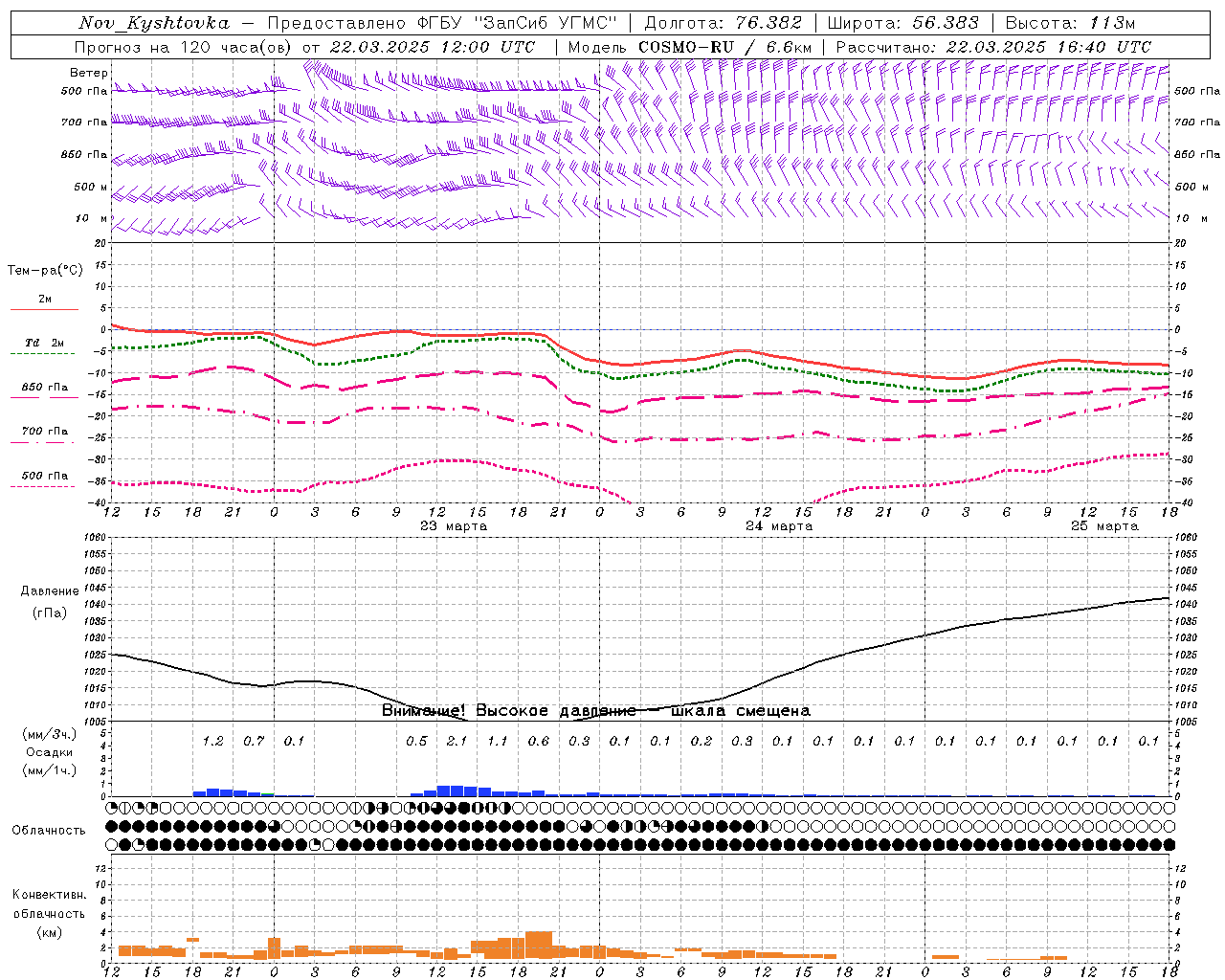The width and height of the screenshot is (1225, 980).
Task: Click the start time 22.03.2025 12:00 UTC
Action: pos(433,47)
